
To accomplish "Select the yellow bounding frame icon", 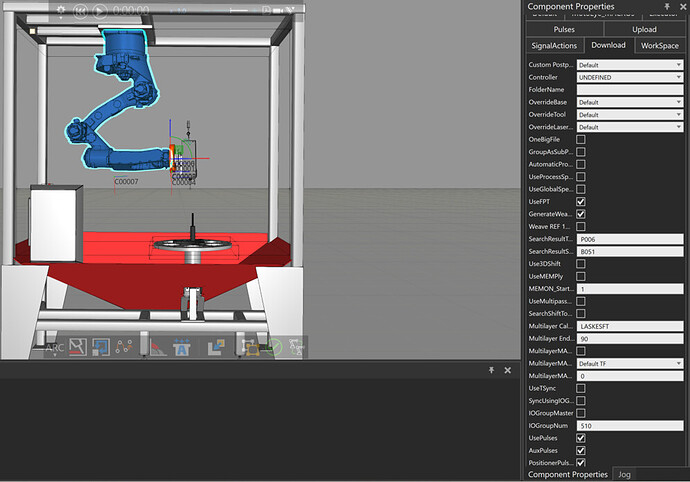I will point(251,347).
